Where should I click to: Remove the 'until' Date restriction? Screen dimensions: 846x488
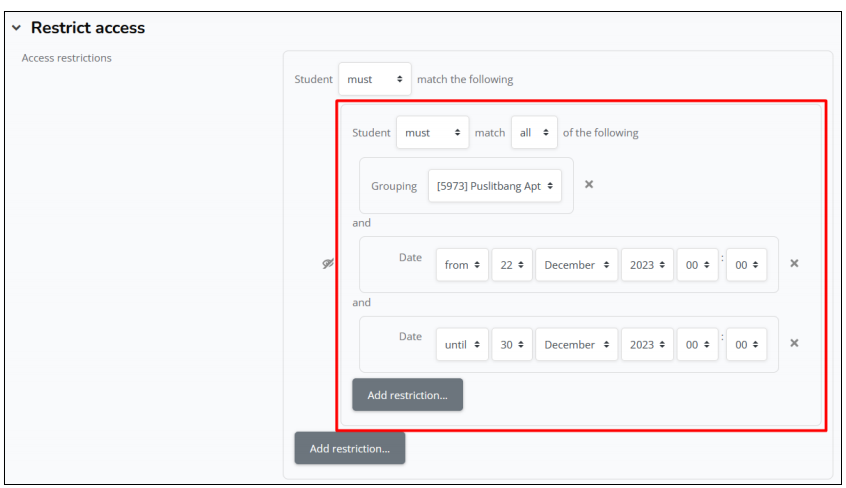794,343
